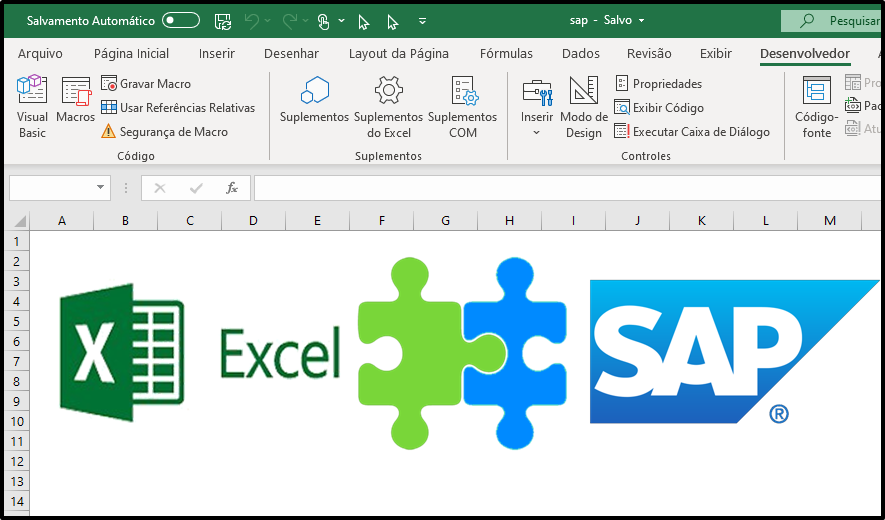Toggle Salvamento Automático switch
885x520 pixels.
[181, 20]
